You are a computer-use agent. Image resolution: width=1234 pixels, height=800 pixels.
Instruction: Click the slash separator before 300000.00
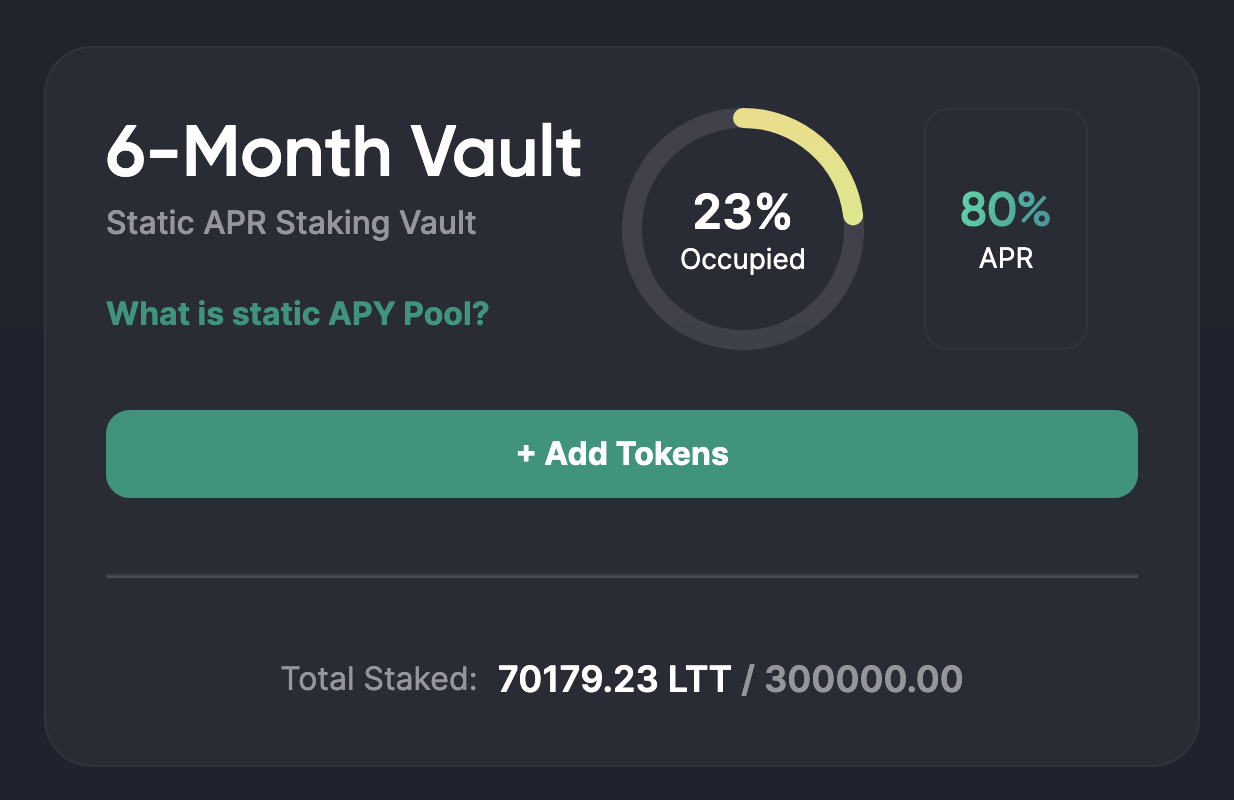coord(748,679)
